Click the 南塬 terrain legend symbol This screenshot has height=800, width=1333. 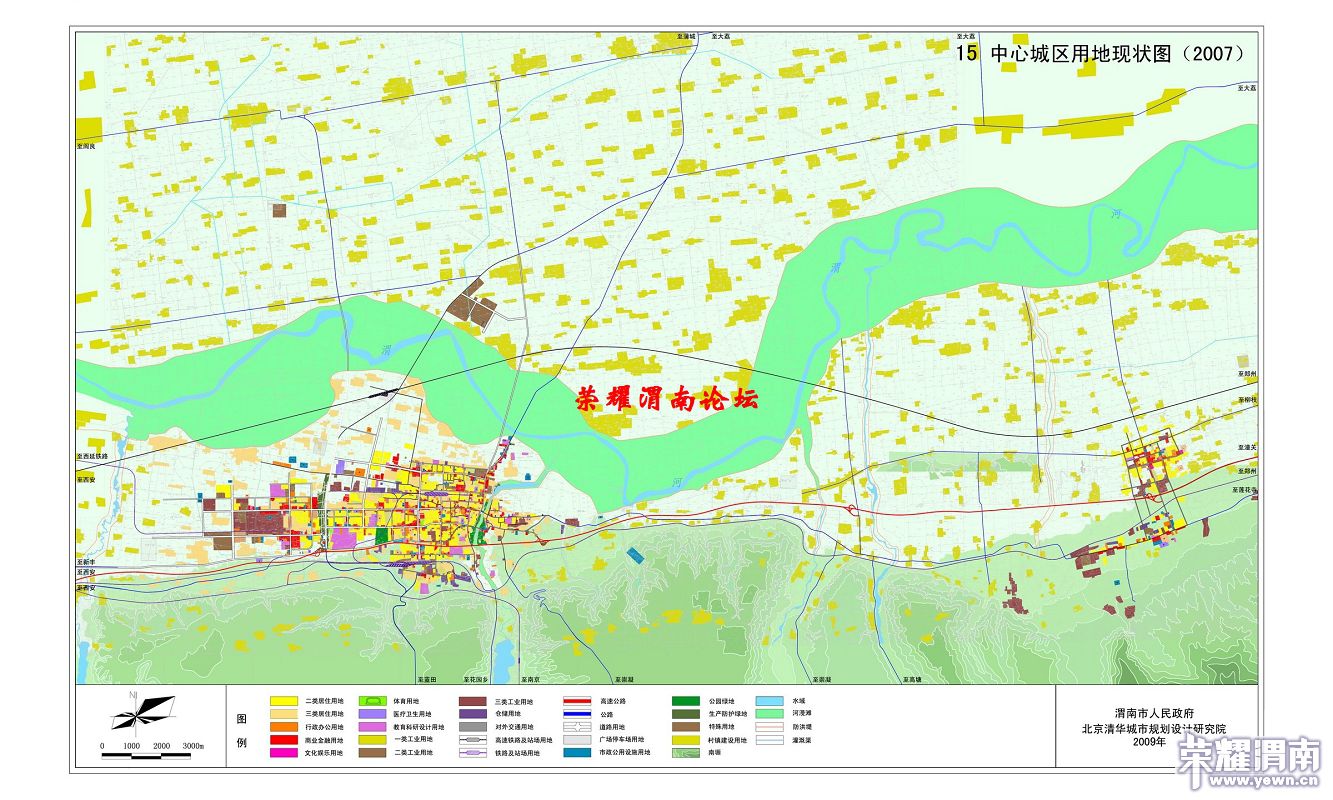(685, 752)
